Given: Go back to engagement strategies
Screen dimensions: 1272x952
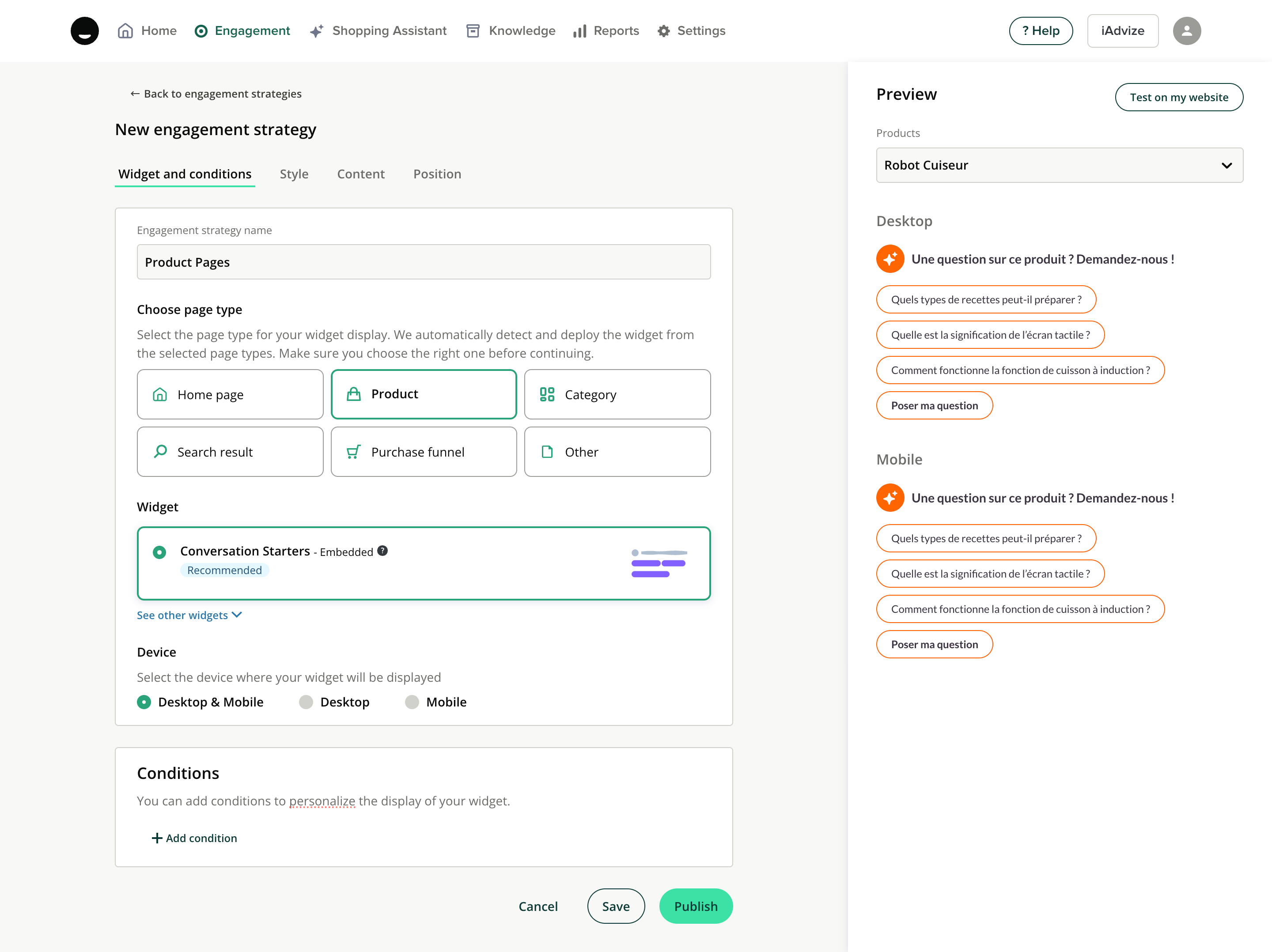Looking at the screenshot, I should pos(216,94).
